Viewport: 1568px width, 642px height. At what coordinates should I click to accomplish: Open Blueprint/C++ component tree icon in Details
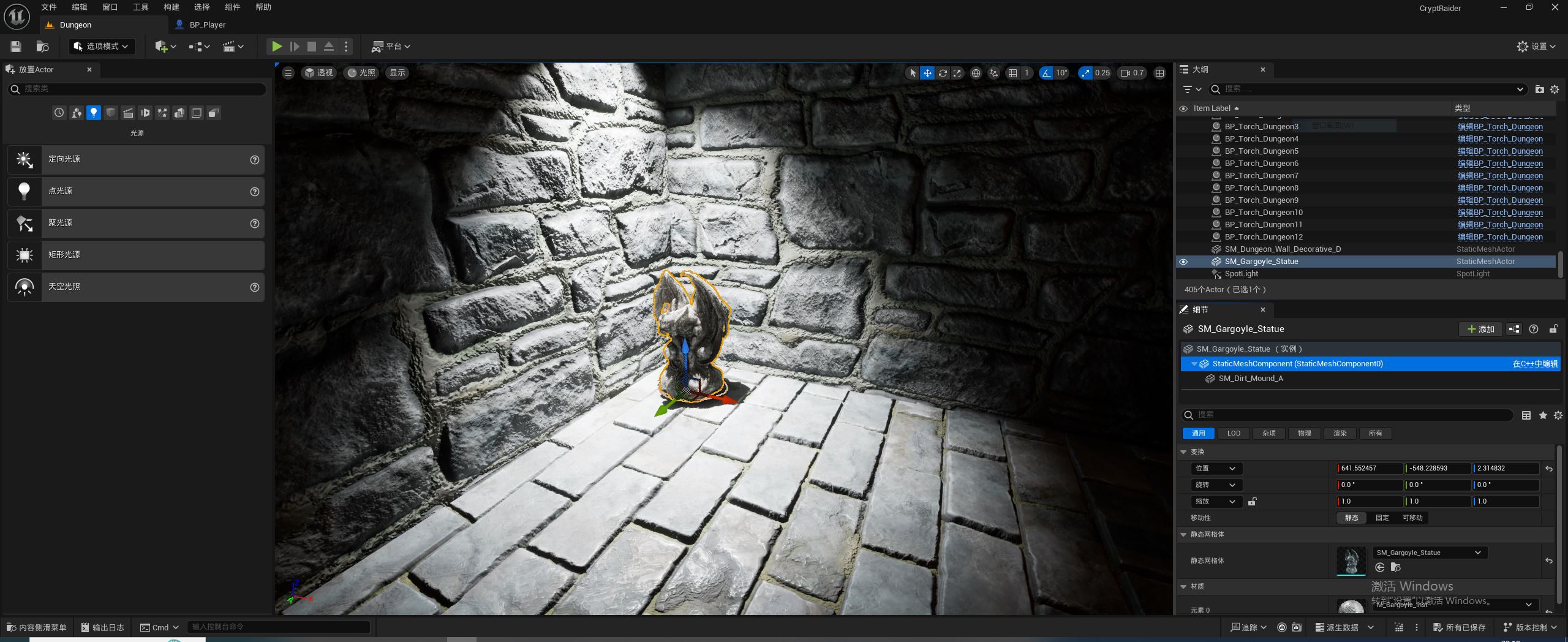[1514, 329]
